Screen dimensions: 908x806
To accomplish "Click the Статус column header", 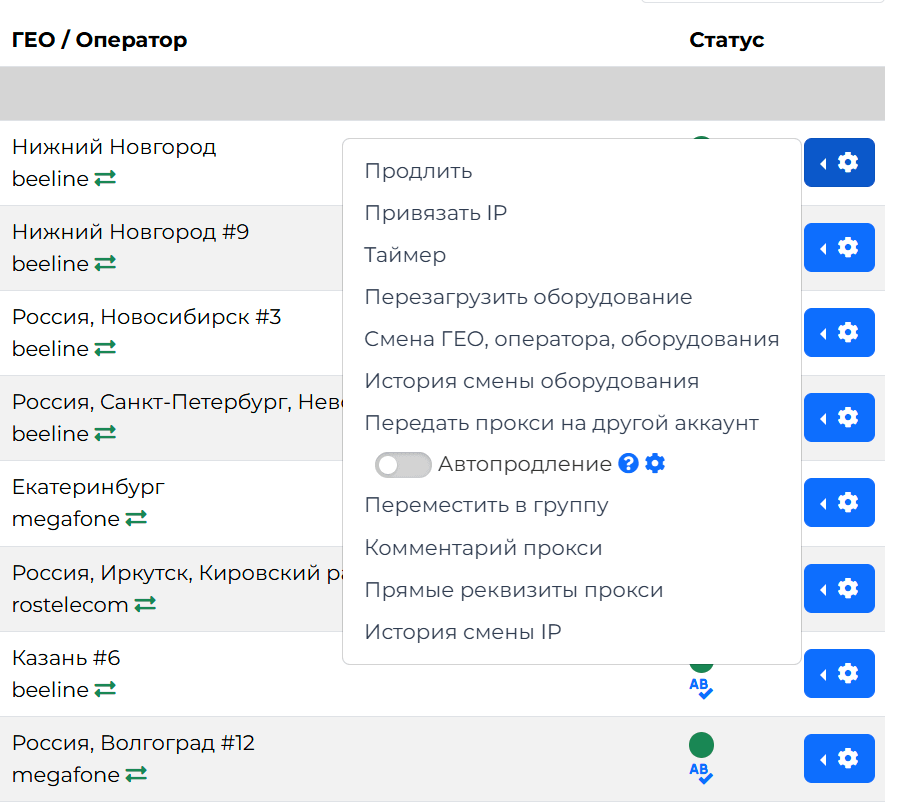I will click(x=726, y=40).
